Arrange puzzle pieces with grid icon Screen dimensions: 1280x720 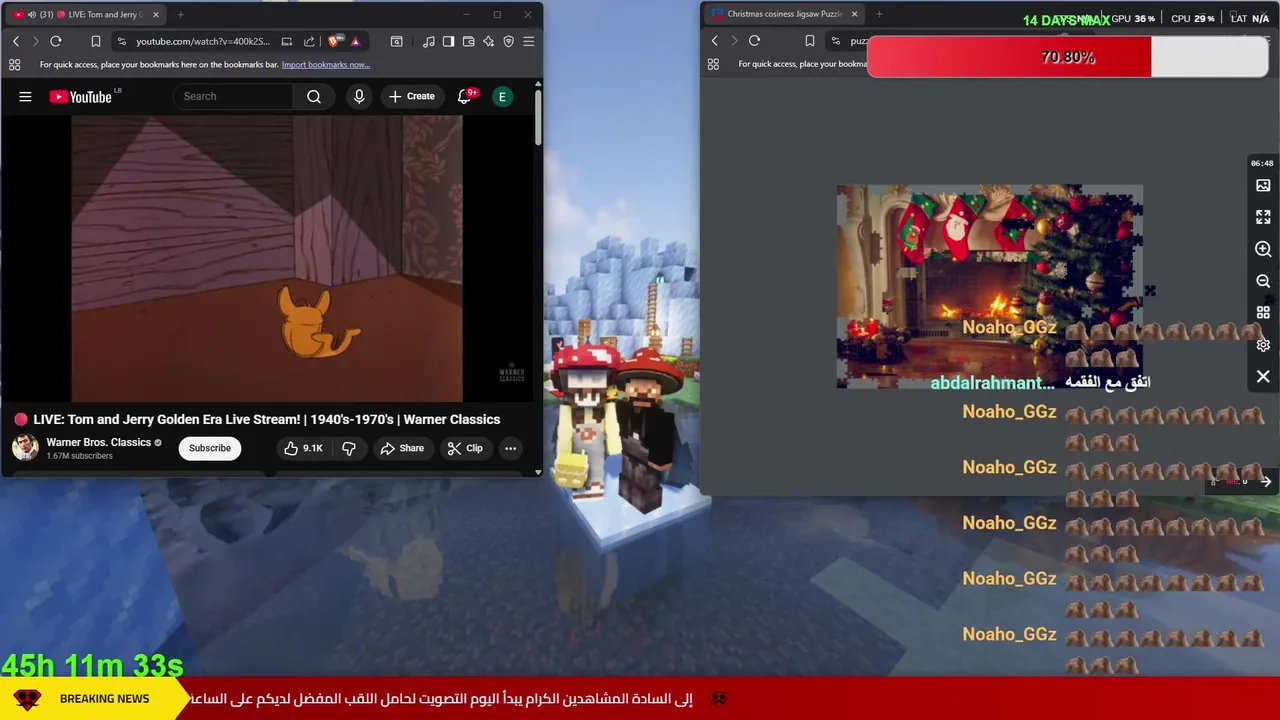point(1263,313)
